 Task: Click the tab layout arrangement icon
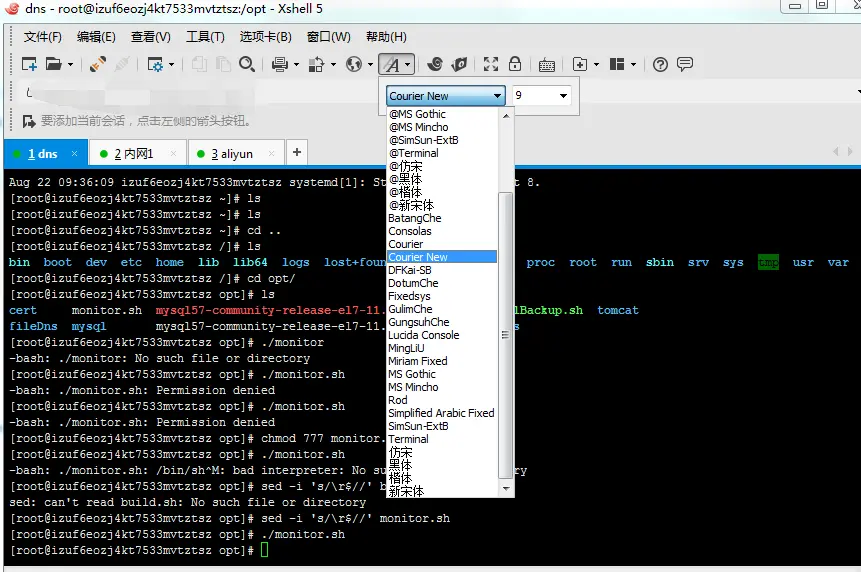(x=617, y=64)
